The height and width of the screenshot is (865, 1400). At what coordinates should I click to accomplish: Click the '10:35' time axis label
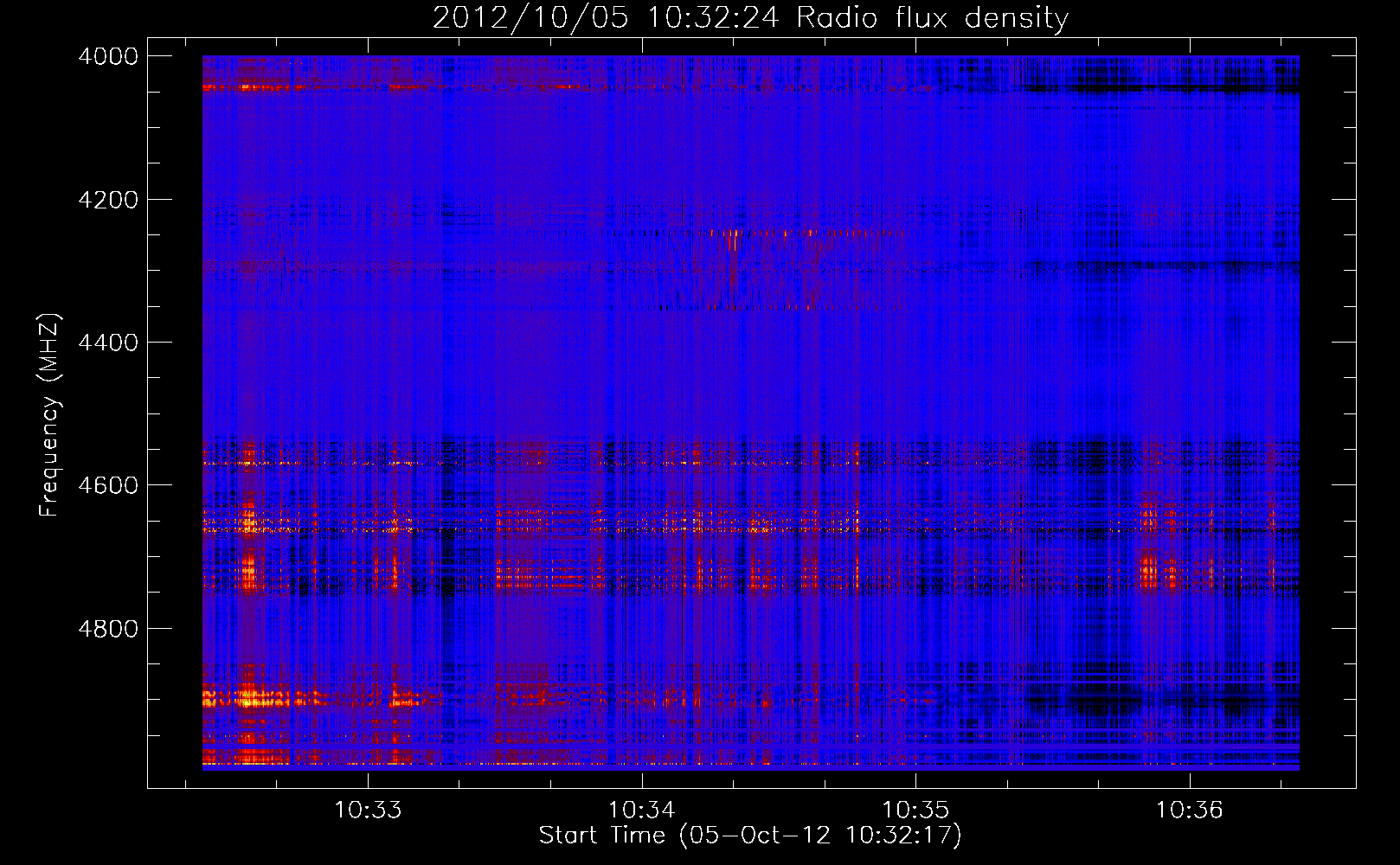[915, 810]
